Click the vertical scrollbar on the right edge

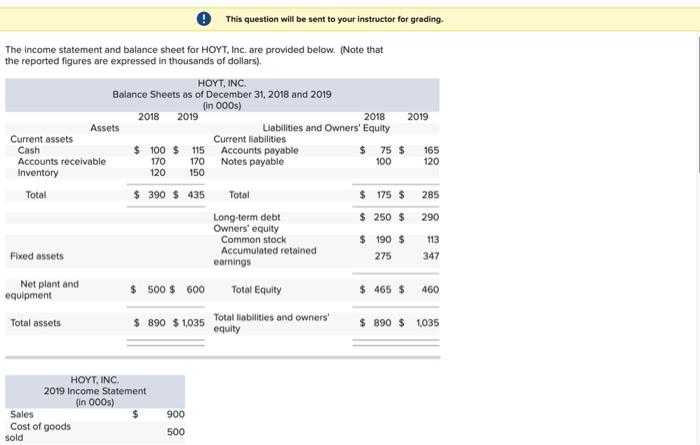pos(699,103)
